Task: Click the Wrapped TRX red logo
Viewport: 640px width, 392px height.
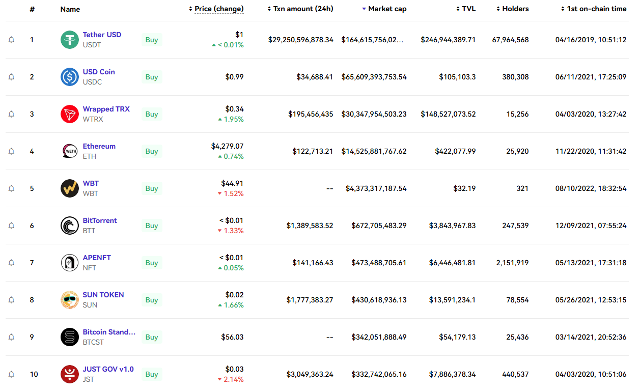Action: point(69,114)
